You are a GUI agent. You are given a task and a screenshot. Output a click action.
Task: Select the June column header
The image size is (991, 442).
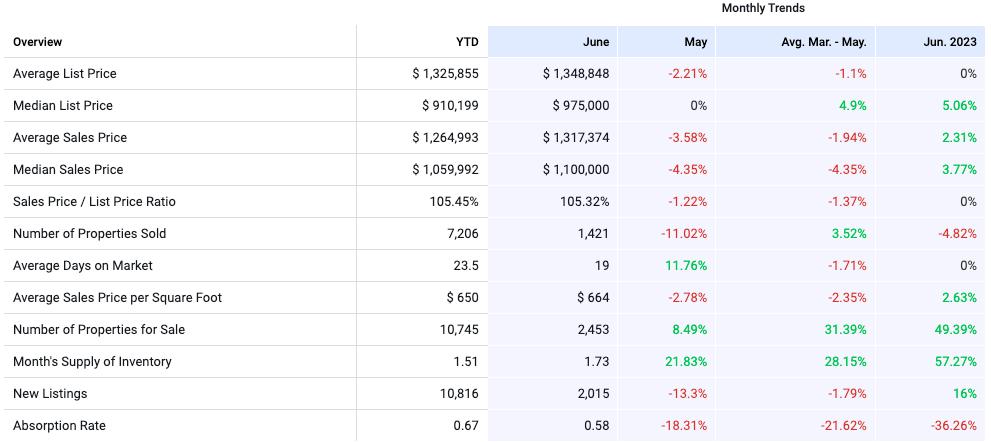(596, 42)
